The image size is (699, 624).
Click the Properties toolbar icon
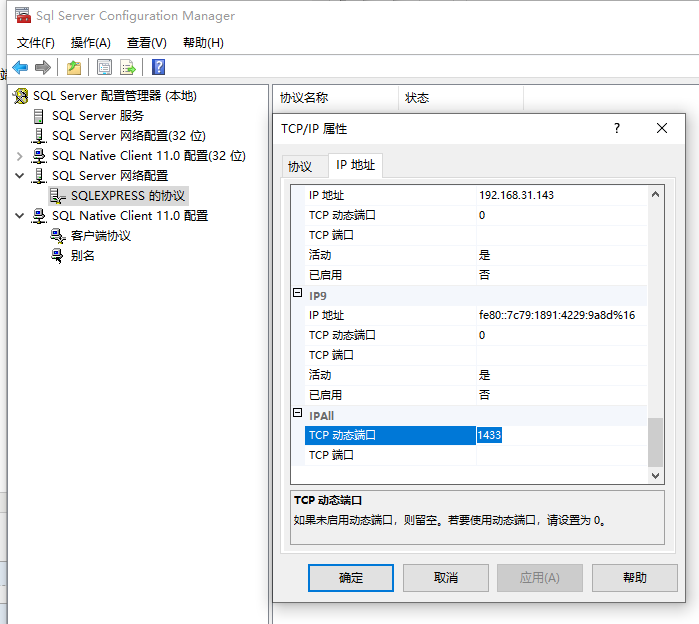point(104,67)
